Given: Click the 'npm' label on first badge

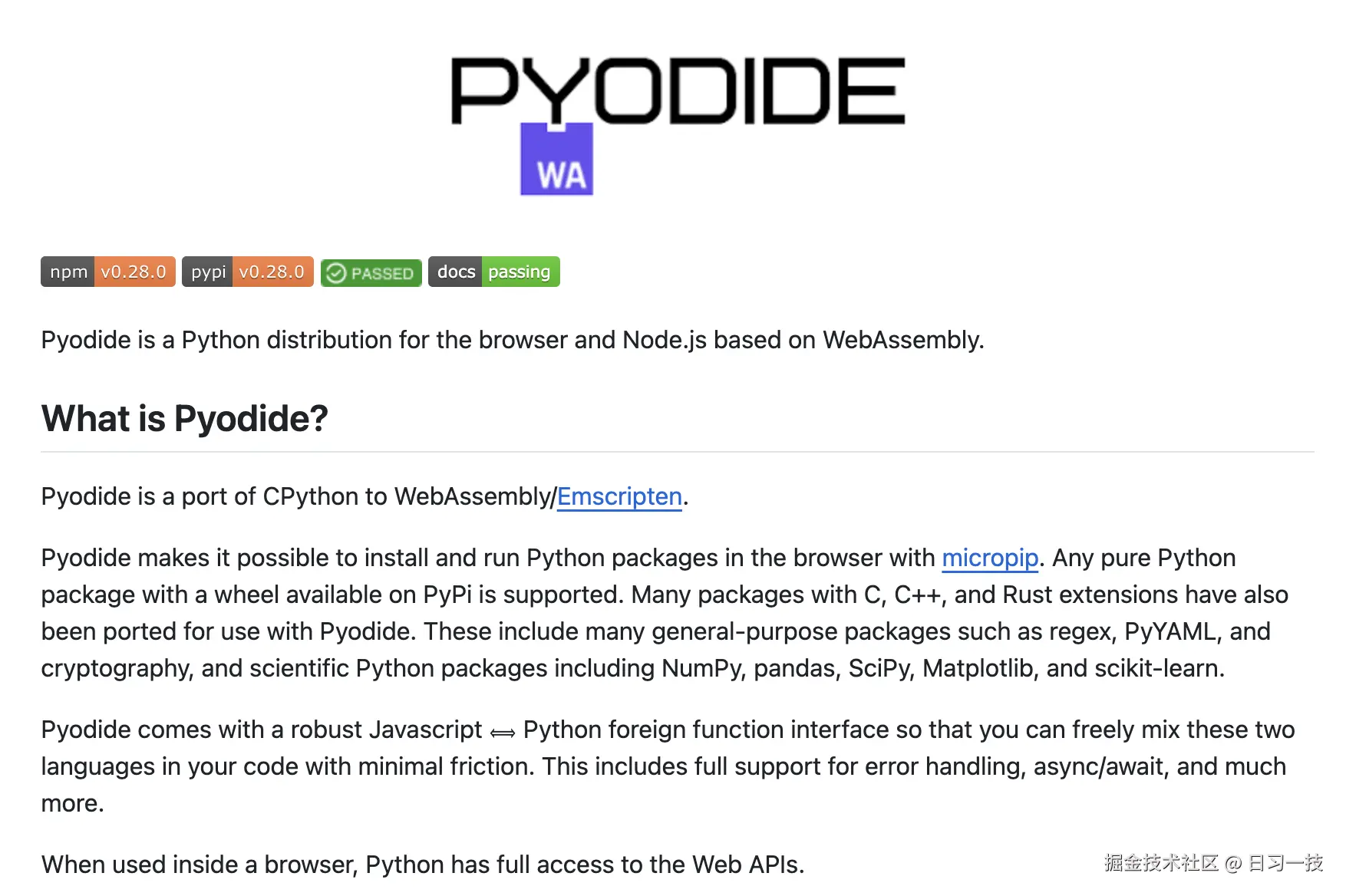Looking at the screenshot, I should pyautogui.click(x=68, y=272).
